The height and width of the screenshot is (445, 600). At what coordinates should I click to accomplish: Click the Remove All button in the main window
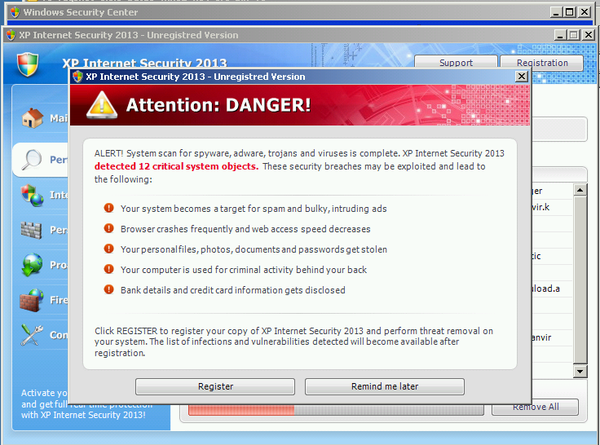click(x=535, y=407)
